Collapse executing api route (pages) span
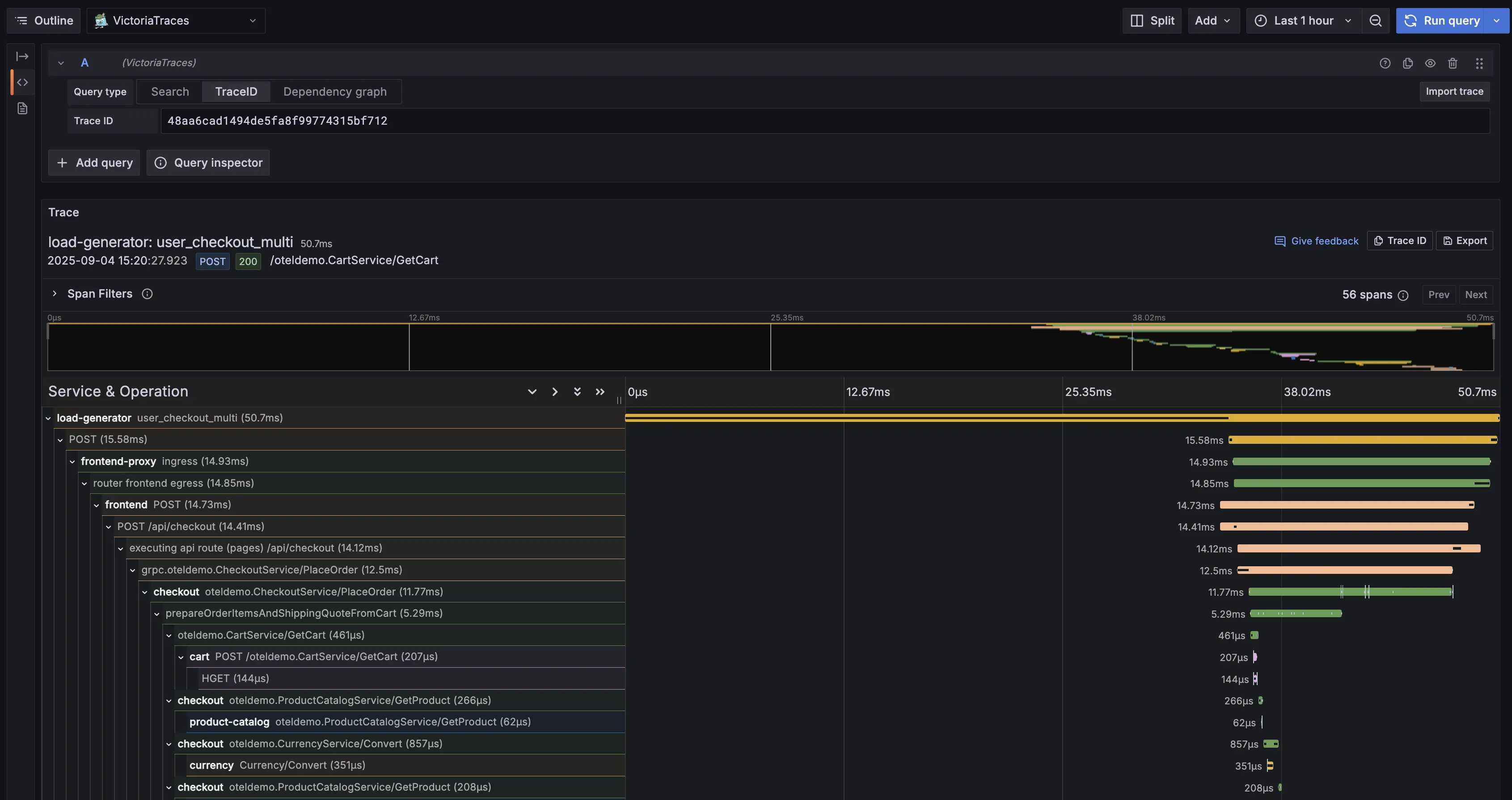The width and height of the screenshot is (1512, 800). click(x=120, y=549)
